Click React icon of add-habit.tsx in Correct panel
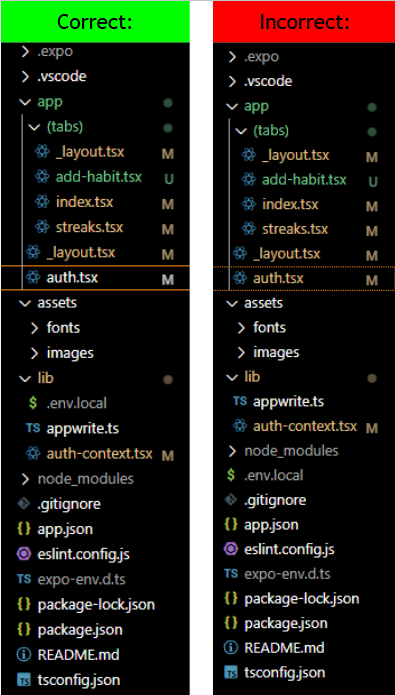This screenshot has width=395, height=695. tap(42, 177)
